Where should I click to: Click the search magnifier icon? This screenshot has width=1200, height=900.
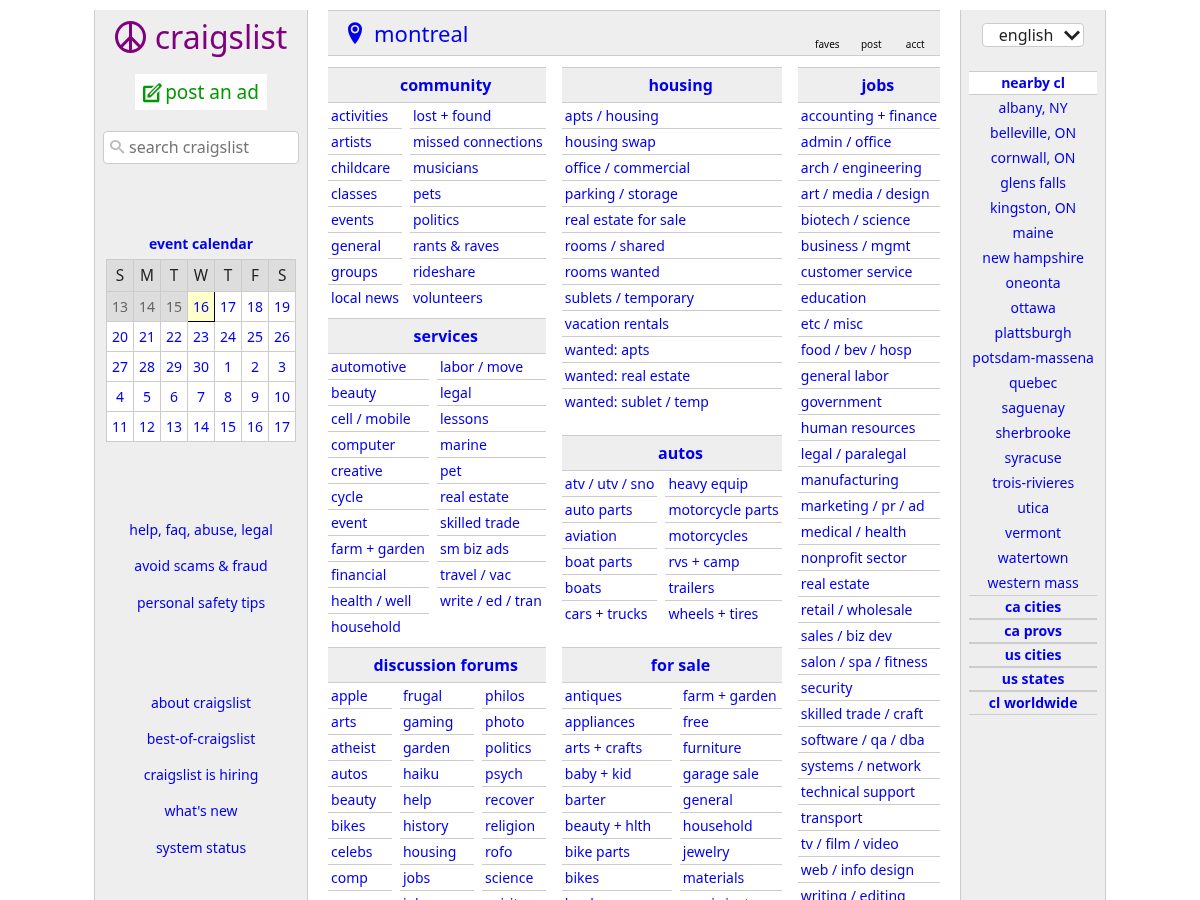tap(117, 147)
